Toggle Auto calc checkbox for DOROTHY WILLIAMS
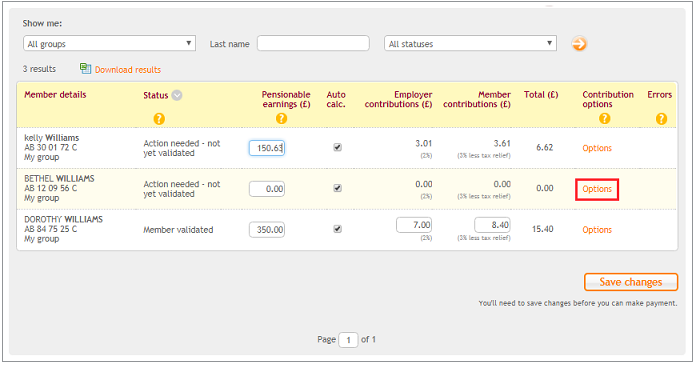The image size is (697, 366). click(x=337, y=229)
